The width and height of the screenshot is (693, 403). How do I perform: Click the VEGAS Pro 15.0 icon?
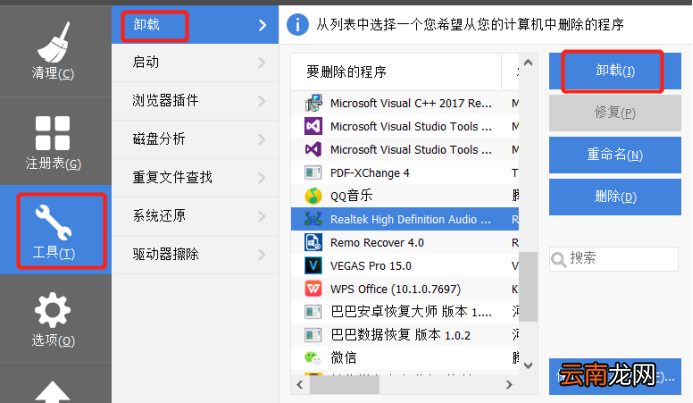tap(313, 266)
